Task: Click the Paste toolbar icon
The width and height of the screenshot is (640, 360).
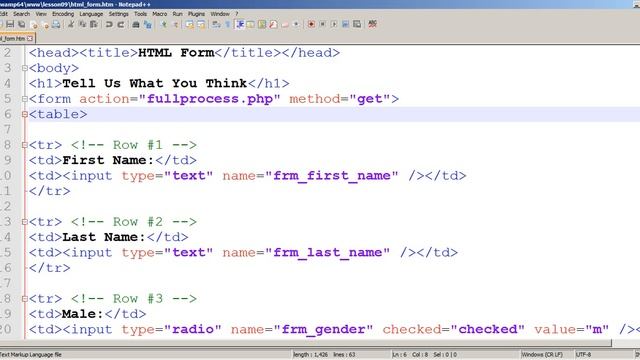Action: coord(94,24)
